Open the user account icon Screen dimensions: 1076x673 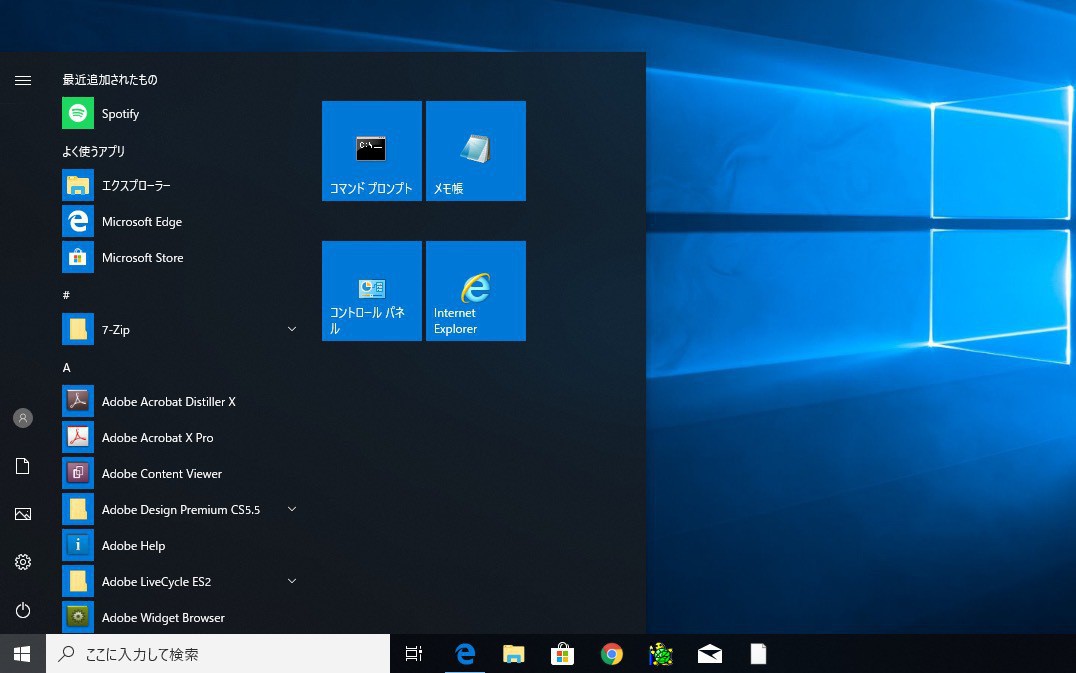tap(23, 418)
